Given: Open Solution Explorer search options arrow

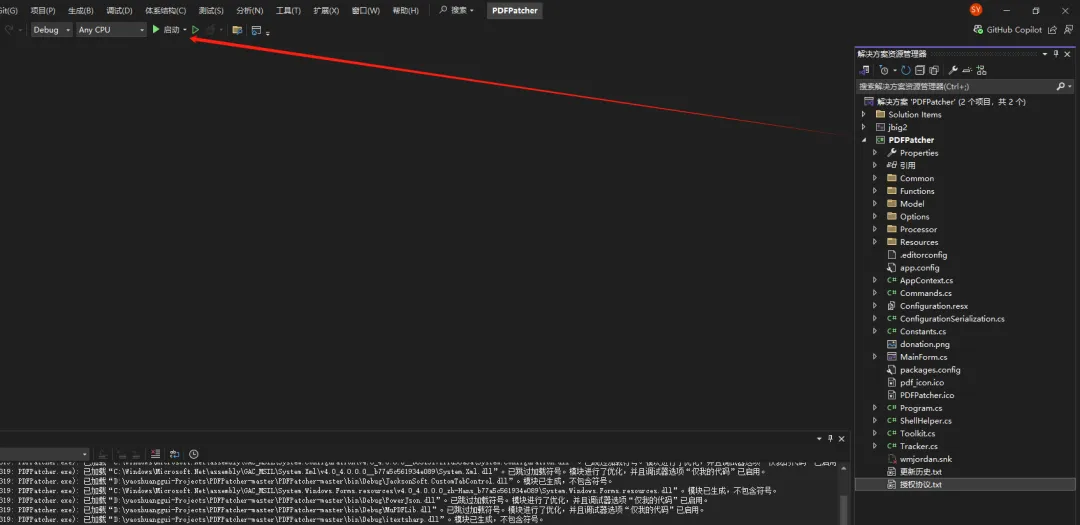Looking at the screenshot, I should (x=1069, y=87).
